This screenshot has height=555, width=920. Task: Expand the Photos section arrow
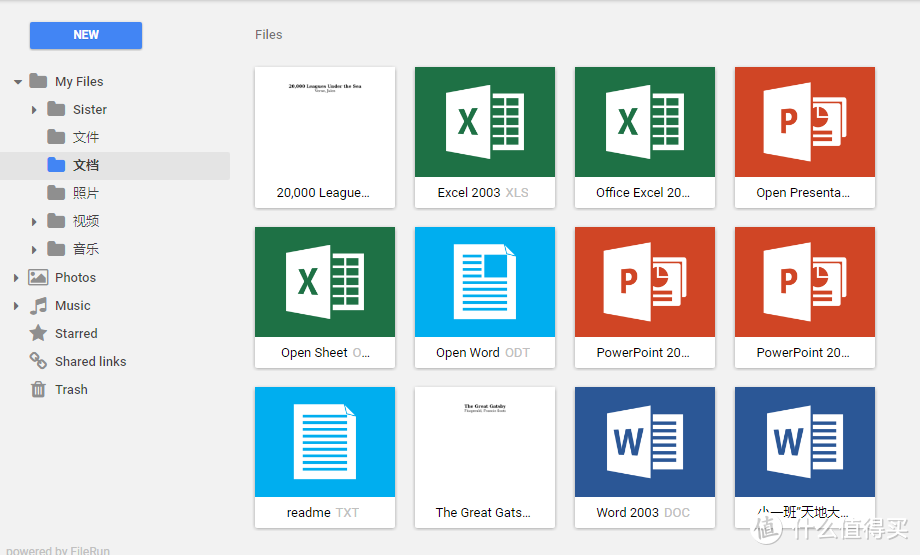click(x=16, y=278)
